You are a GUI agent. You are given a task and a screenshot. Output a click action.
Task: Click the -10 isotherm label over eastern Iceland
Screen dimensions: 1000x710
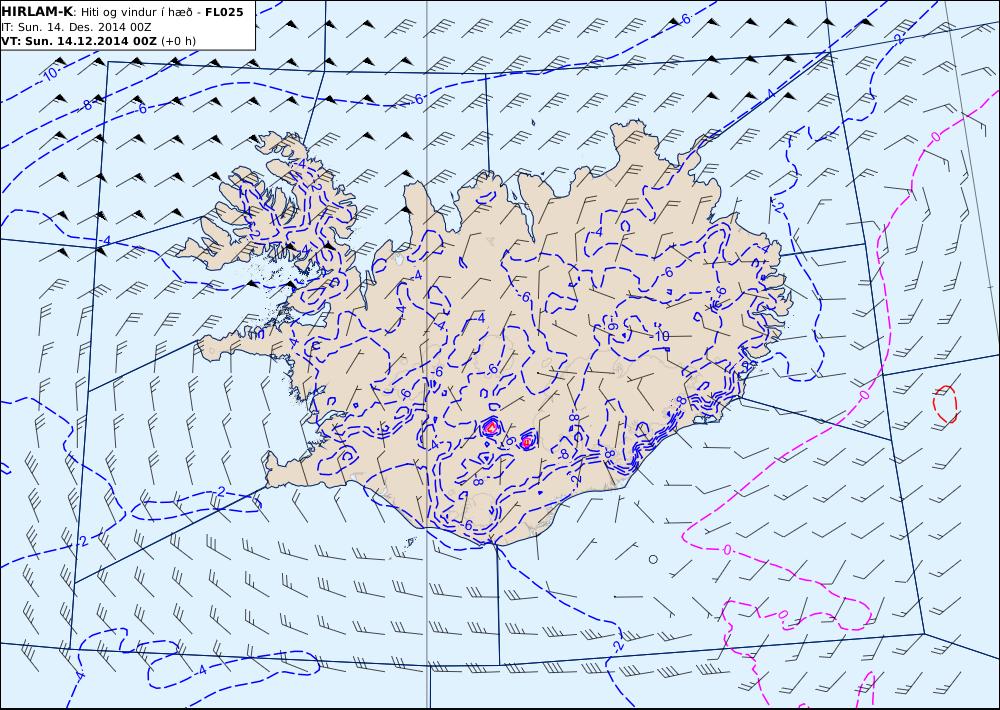click(660, 336)
